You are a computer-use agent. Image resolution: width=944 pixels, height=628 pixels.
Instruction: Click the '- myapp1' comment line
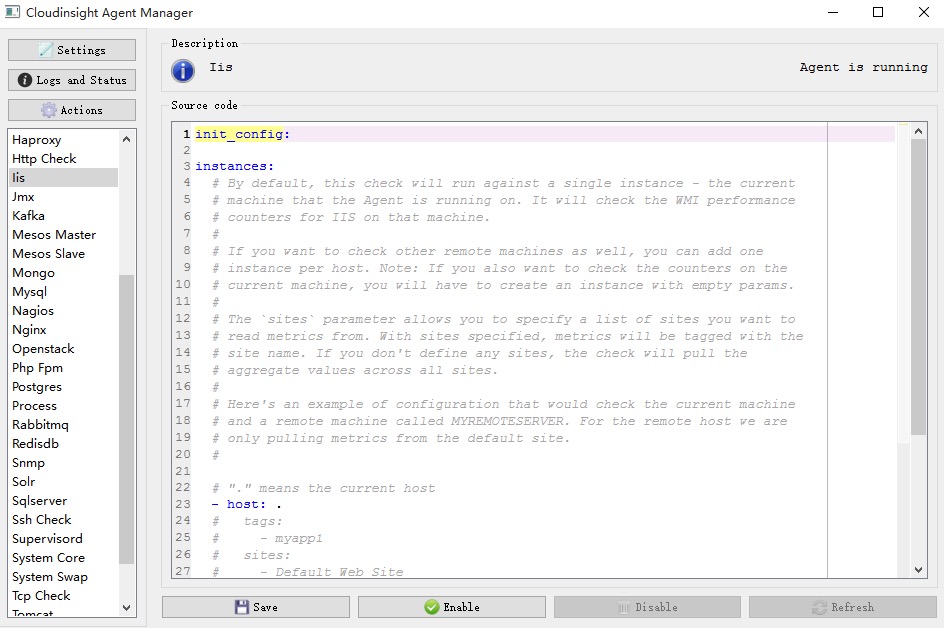pyautogui.click(x=267, y=538)
